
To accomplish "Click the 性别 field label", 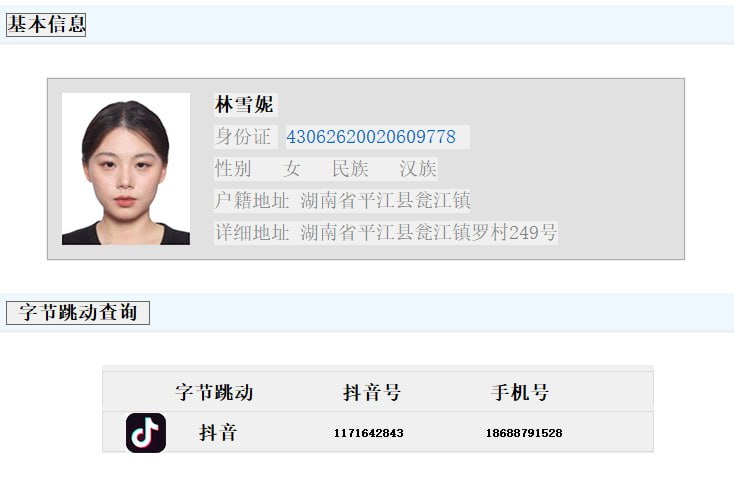I will [233, 169].
